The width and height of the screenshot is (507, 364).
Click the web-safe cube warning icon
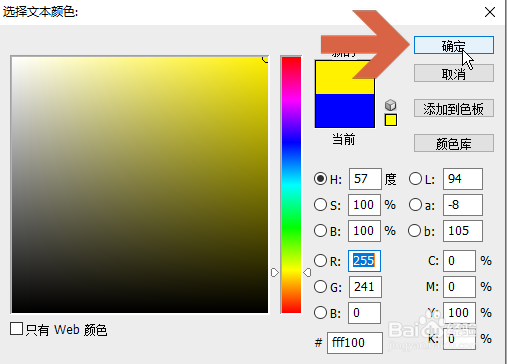391,105
